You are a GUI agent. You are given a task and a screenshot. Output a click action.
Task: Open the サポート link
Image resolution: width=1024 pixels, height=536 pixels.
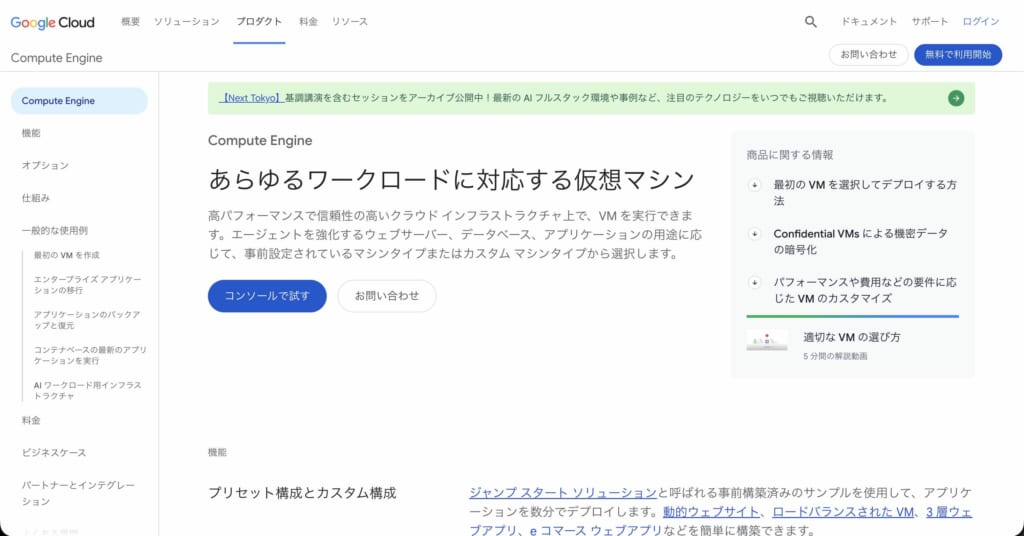pos(930,22)
